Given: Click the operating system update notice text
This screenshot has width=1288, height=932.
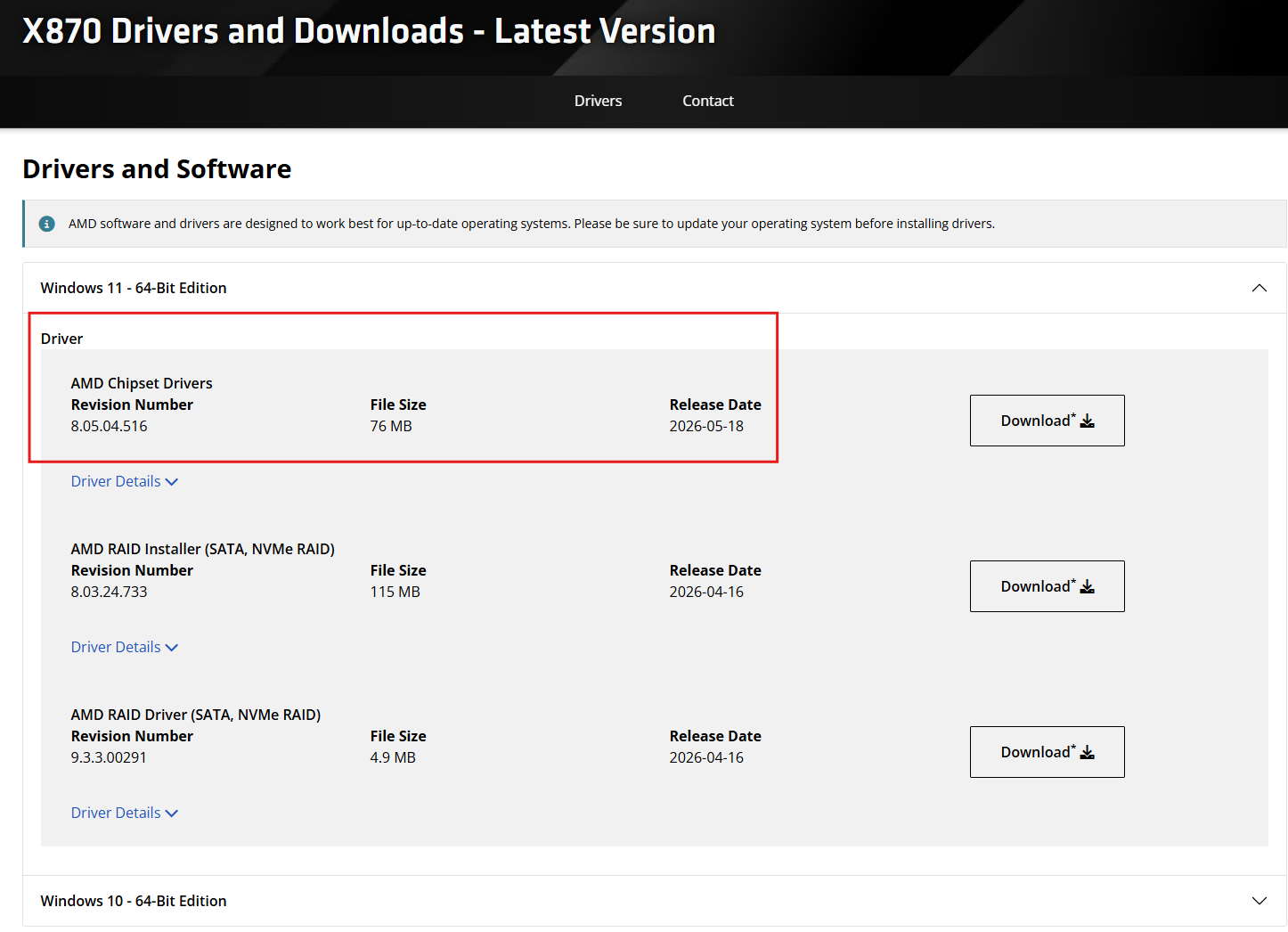Looking at the screenshot, I should tap(532, 224).
